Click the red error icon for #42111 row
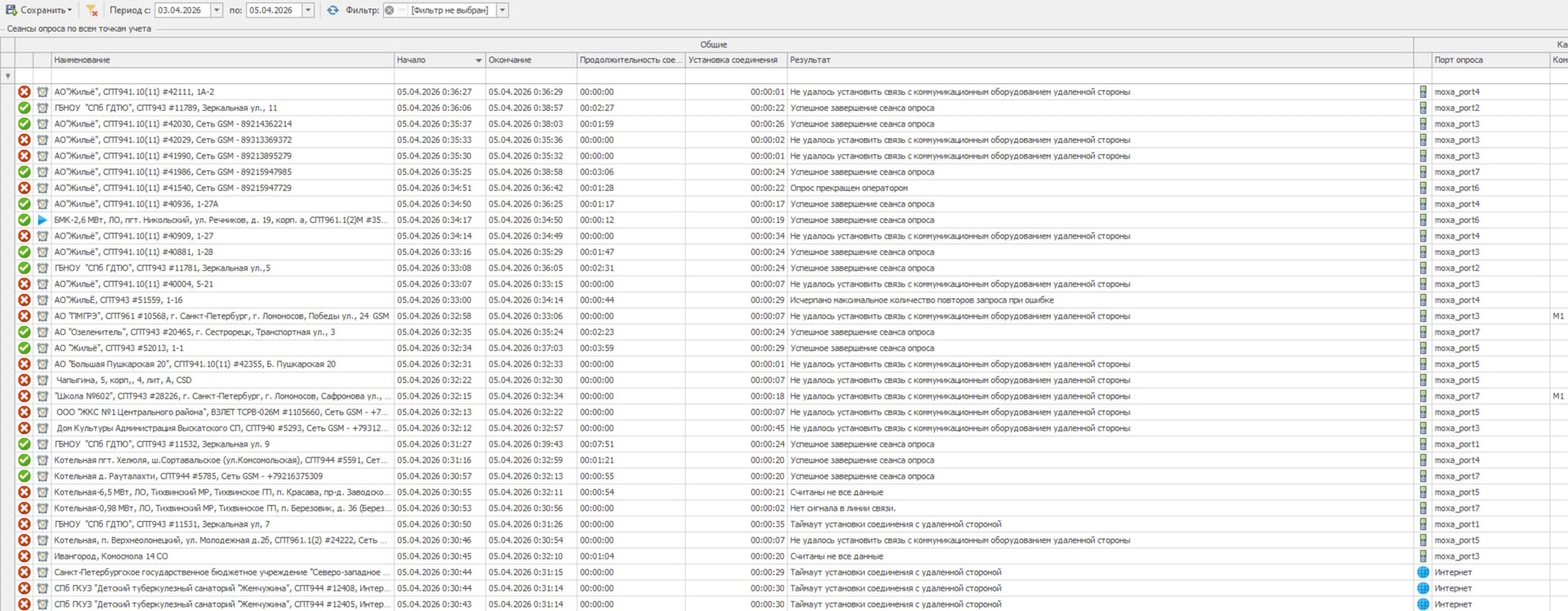 click(24, 92)
